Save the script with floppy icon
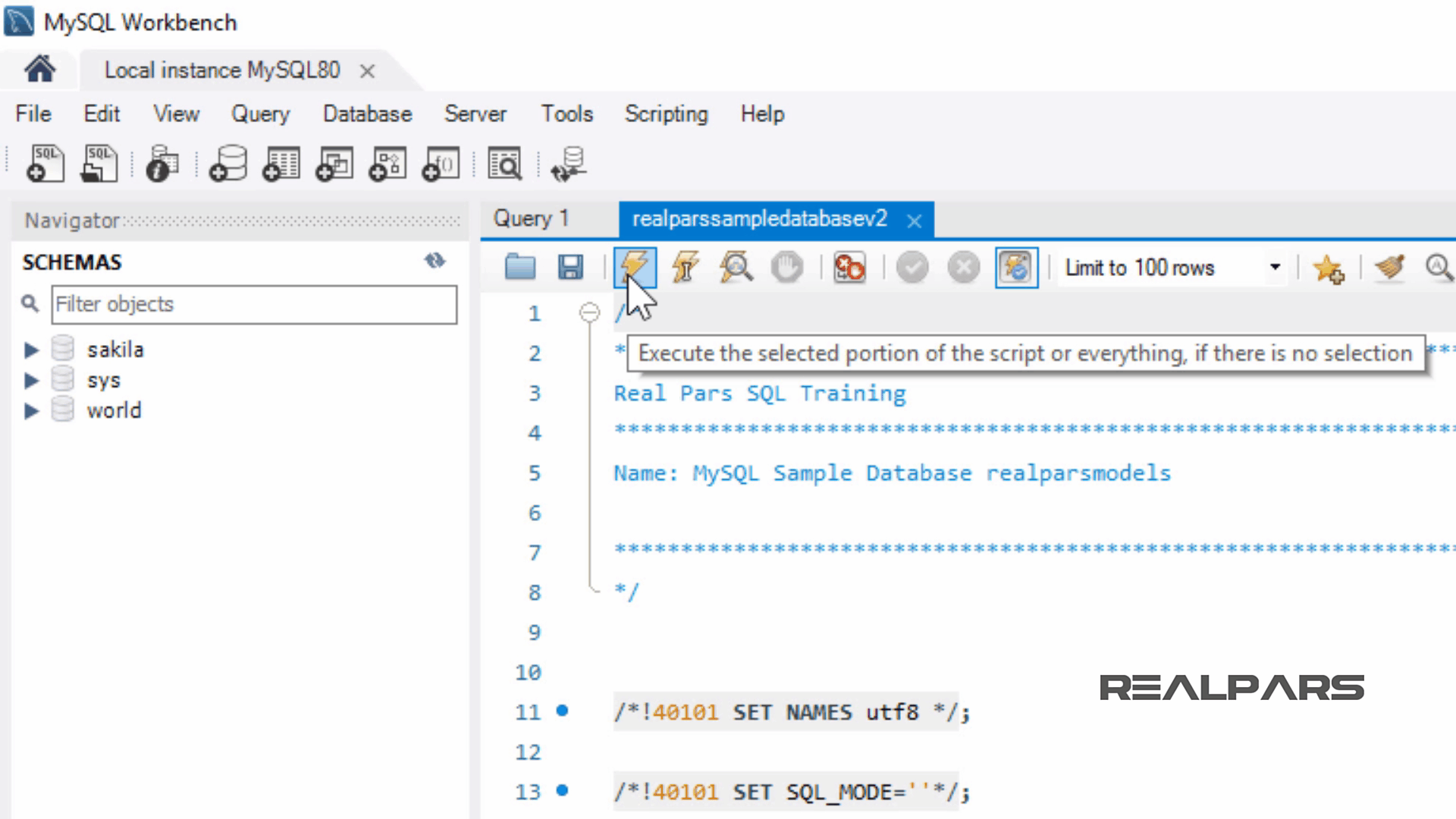 [570, 267]
